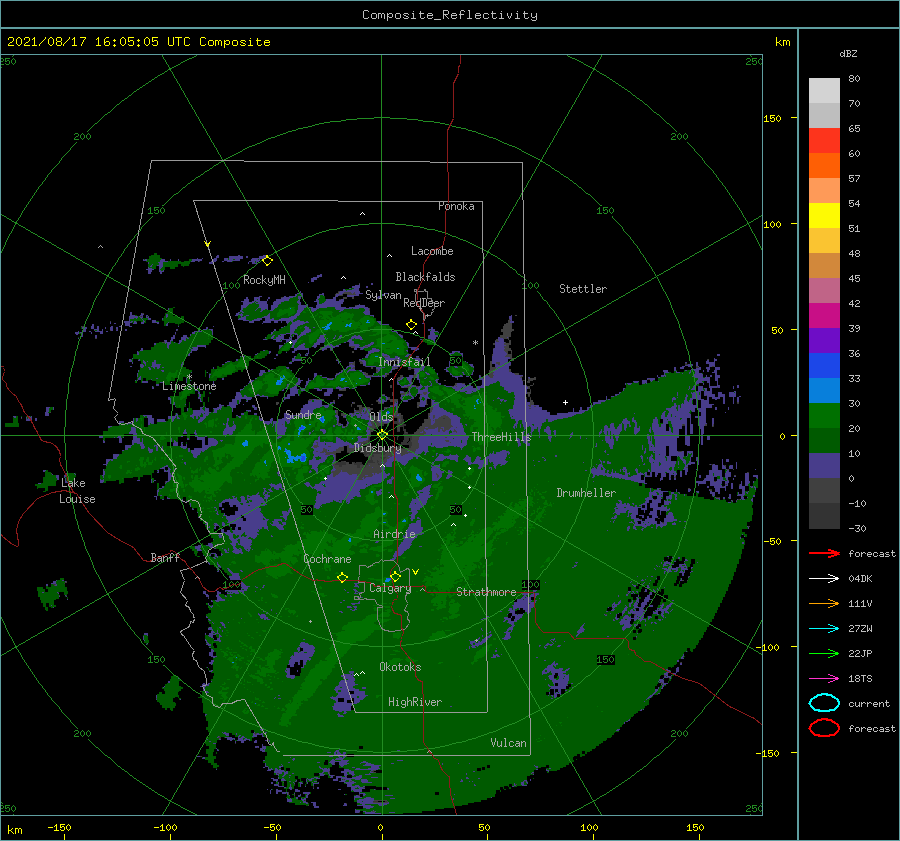Click the magenta 18TS arrow legend icon
This screenshot has height=841, width=900.
tap(824, 678)
